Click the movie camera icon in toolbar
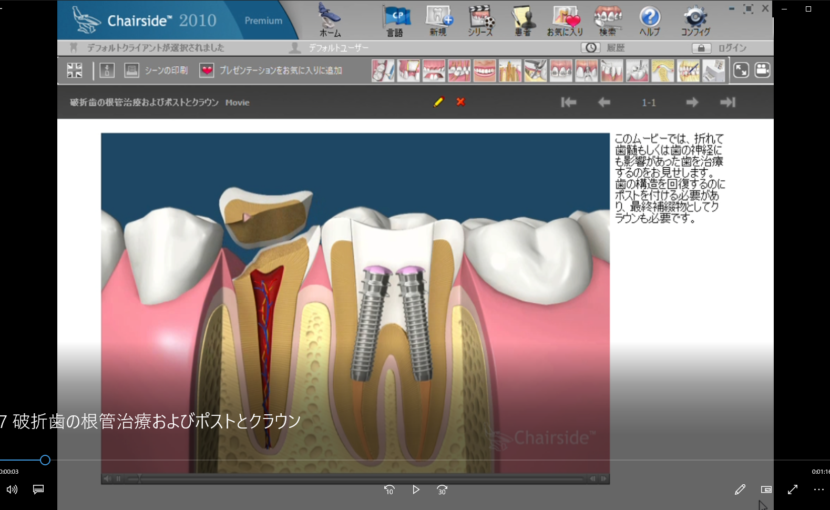 click(x=762, y=70)
